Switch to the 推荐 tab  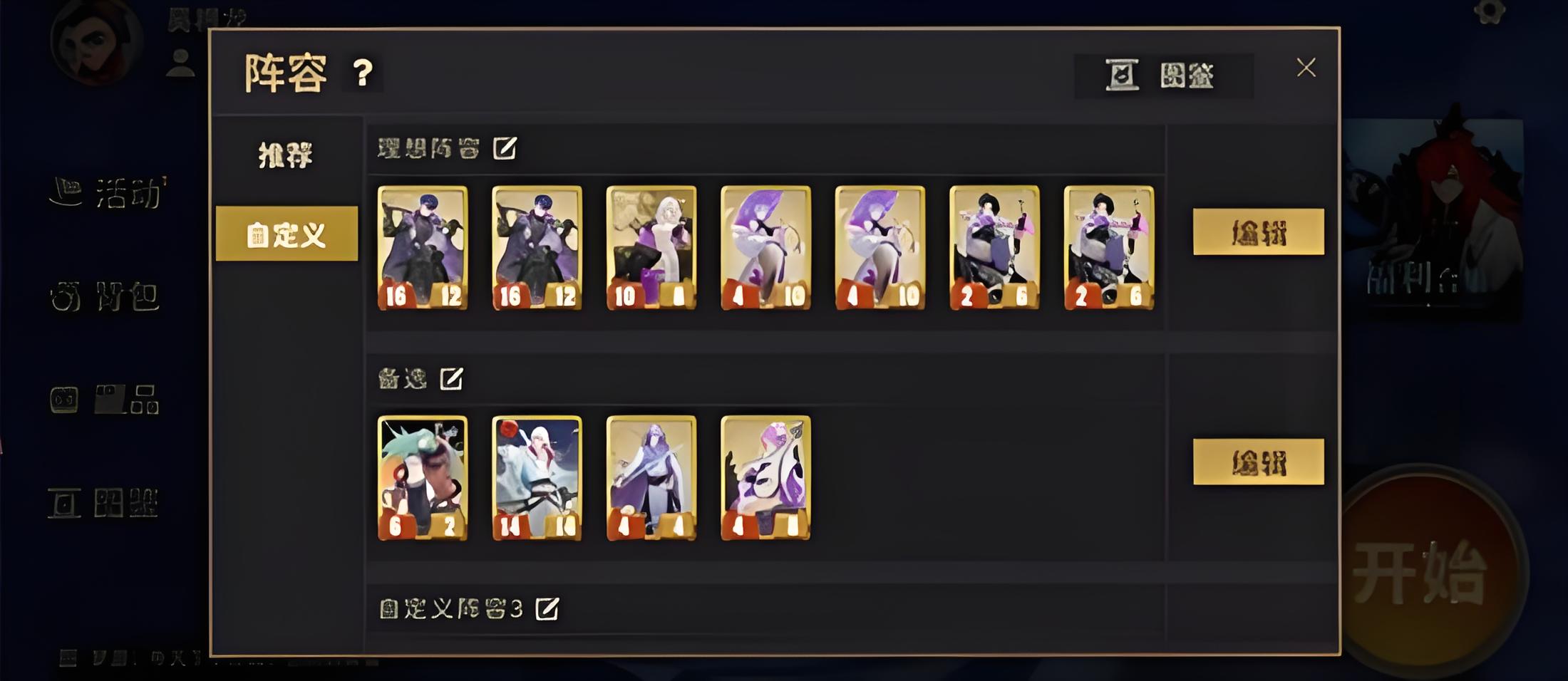click(286, 155)
